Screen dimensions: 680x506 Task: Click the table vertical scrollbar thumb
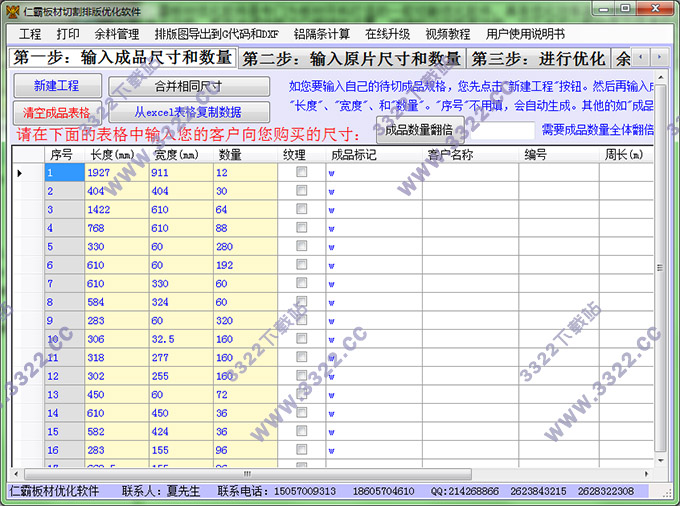coord(660,268)
